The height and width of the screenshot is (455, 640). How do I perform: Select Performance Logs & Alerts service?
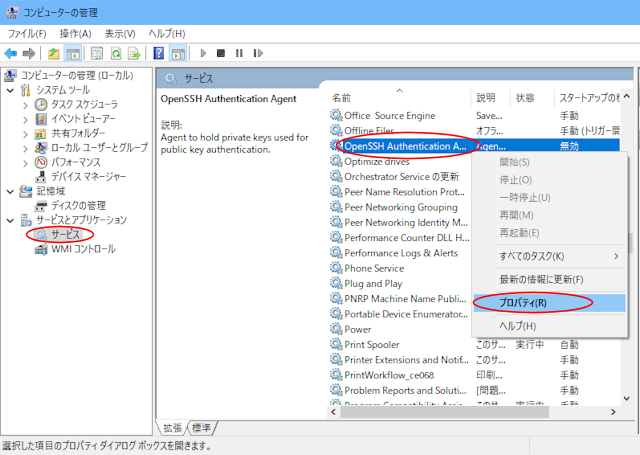pos(401,253)
